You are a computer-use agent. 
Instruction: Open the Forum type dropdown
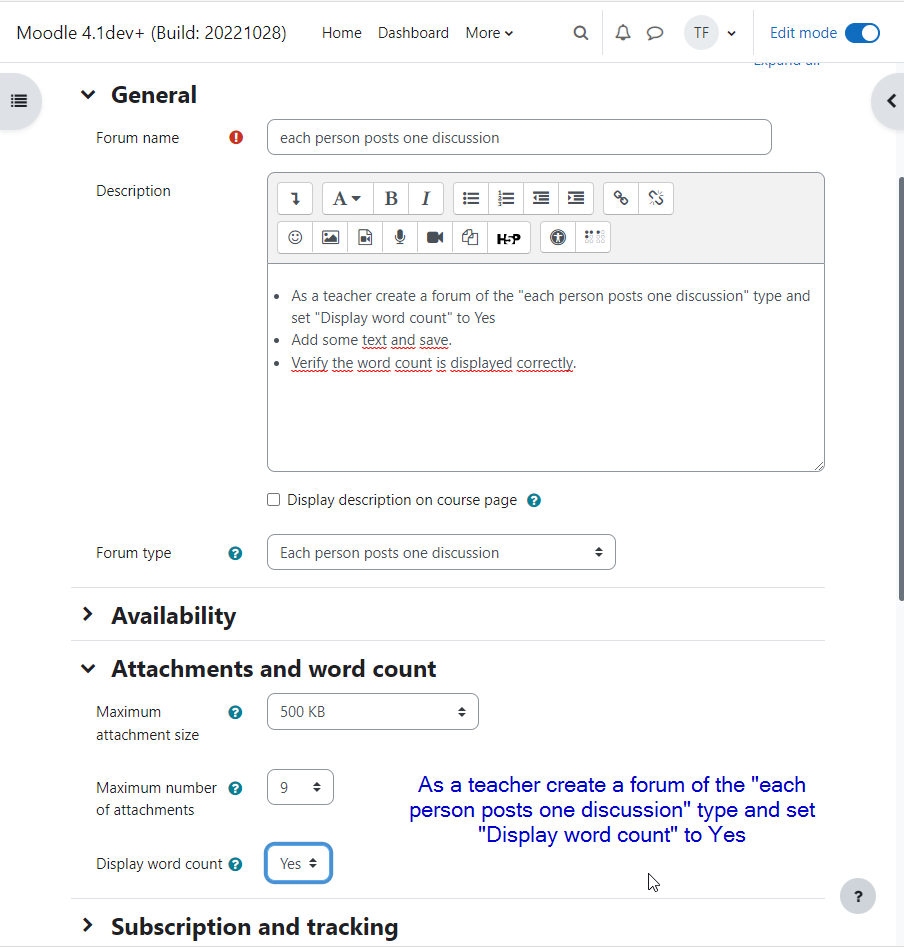[x=441, y=552]
